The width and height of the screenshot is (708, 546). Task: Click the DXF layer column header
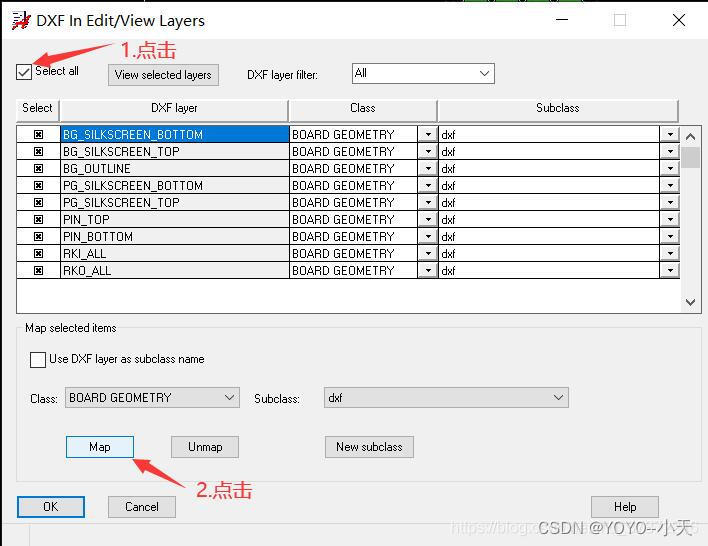(174, 109)
